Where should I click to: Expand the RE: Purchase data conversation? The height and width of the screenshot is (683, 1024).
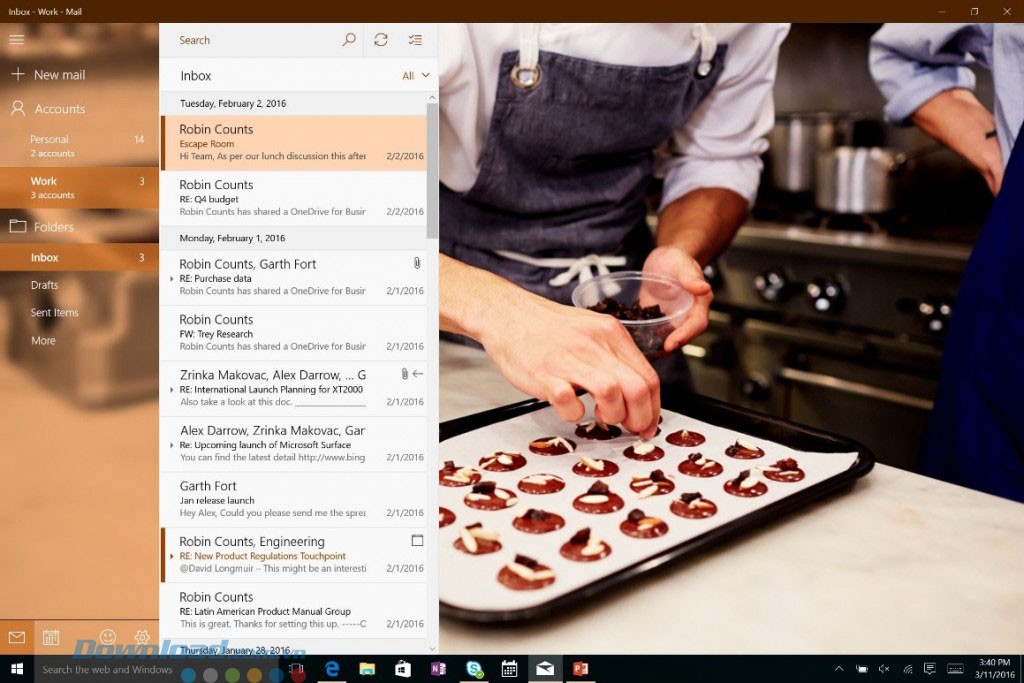tap(172, 279)
